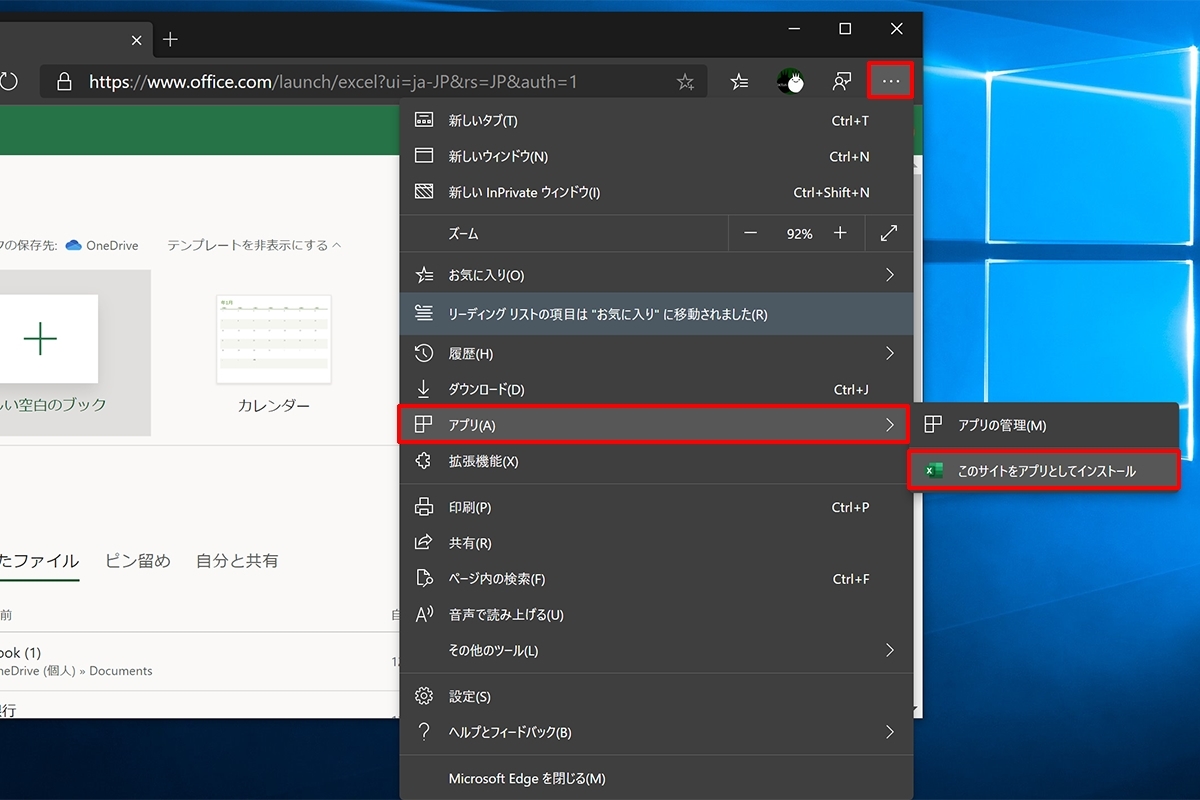Click the feedback person icon in toolbar

(842, 82)
